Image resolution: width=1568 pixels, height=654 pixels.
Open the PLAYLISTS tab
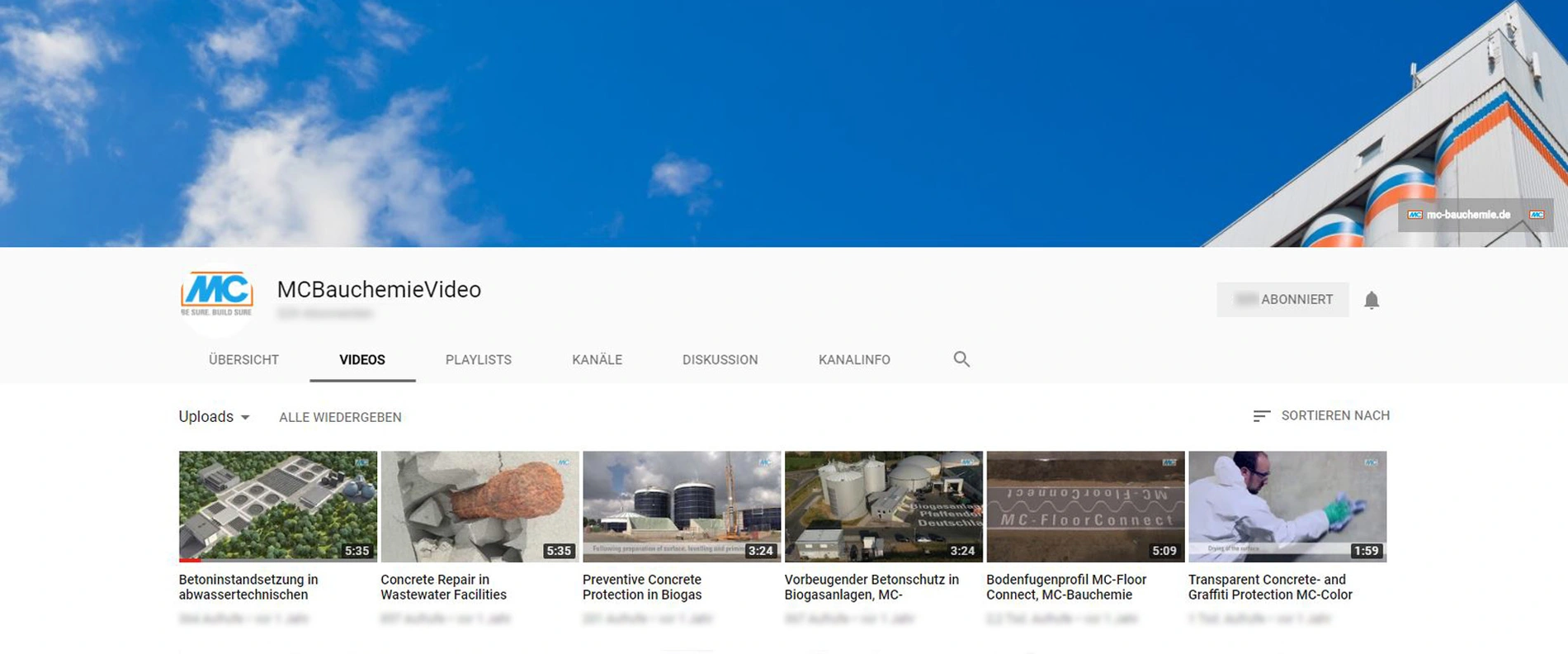click(479, 360)
